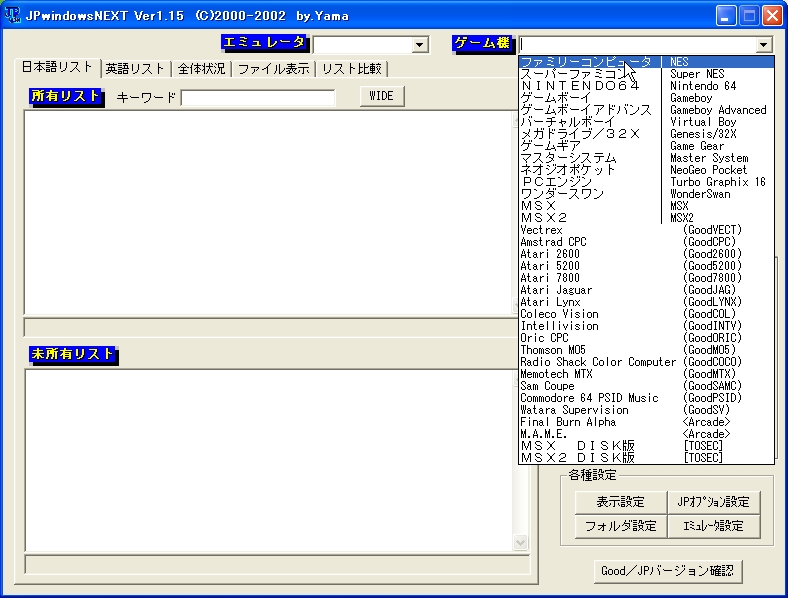Collapse the ゲーム機 dropdown arrow
Image resolution: width=788 pixels, height=598 pixels.
click(763, 45)
